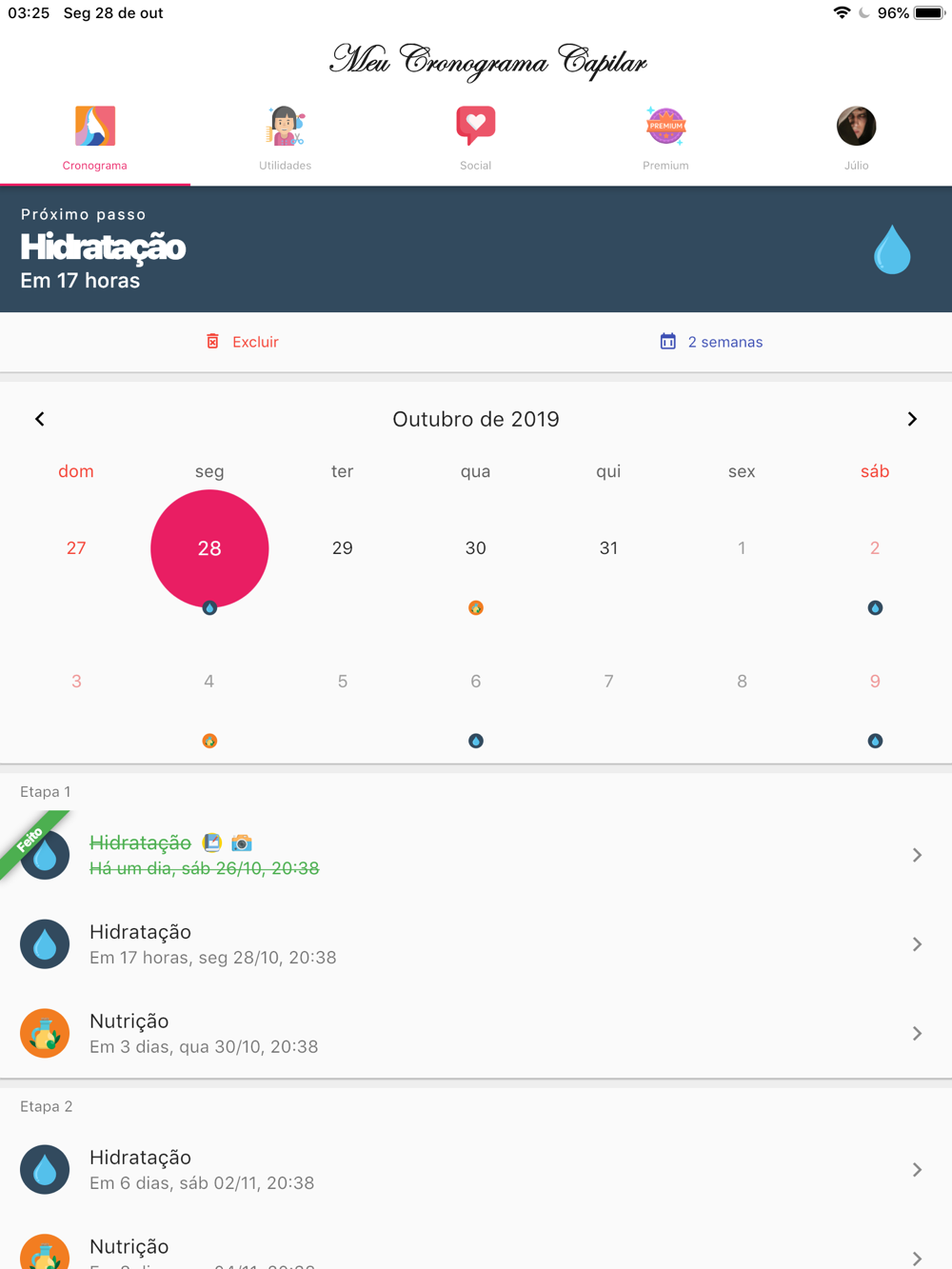
Task: Tap the battery indicator in status bar
Action: click(x=929, y=13)
